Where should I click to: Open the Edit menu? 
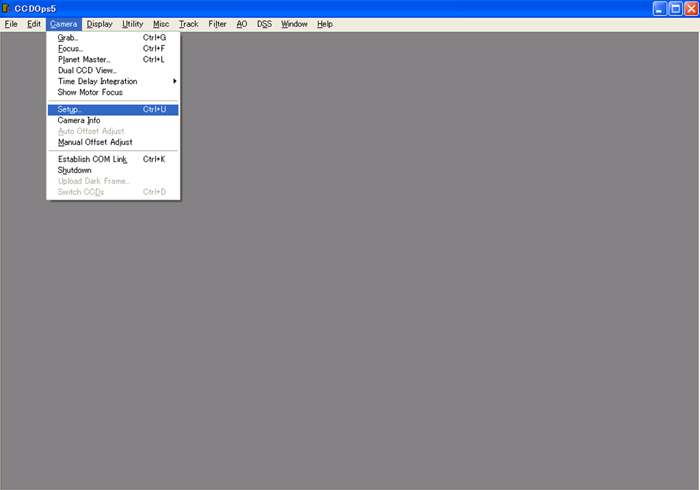coord(34,24)
